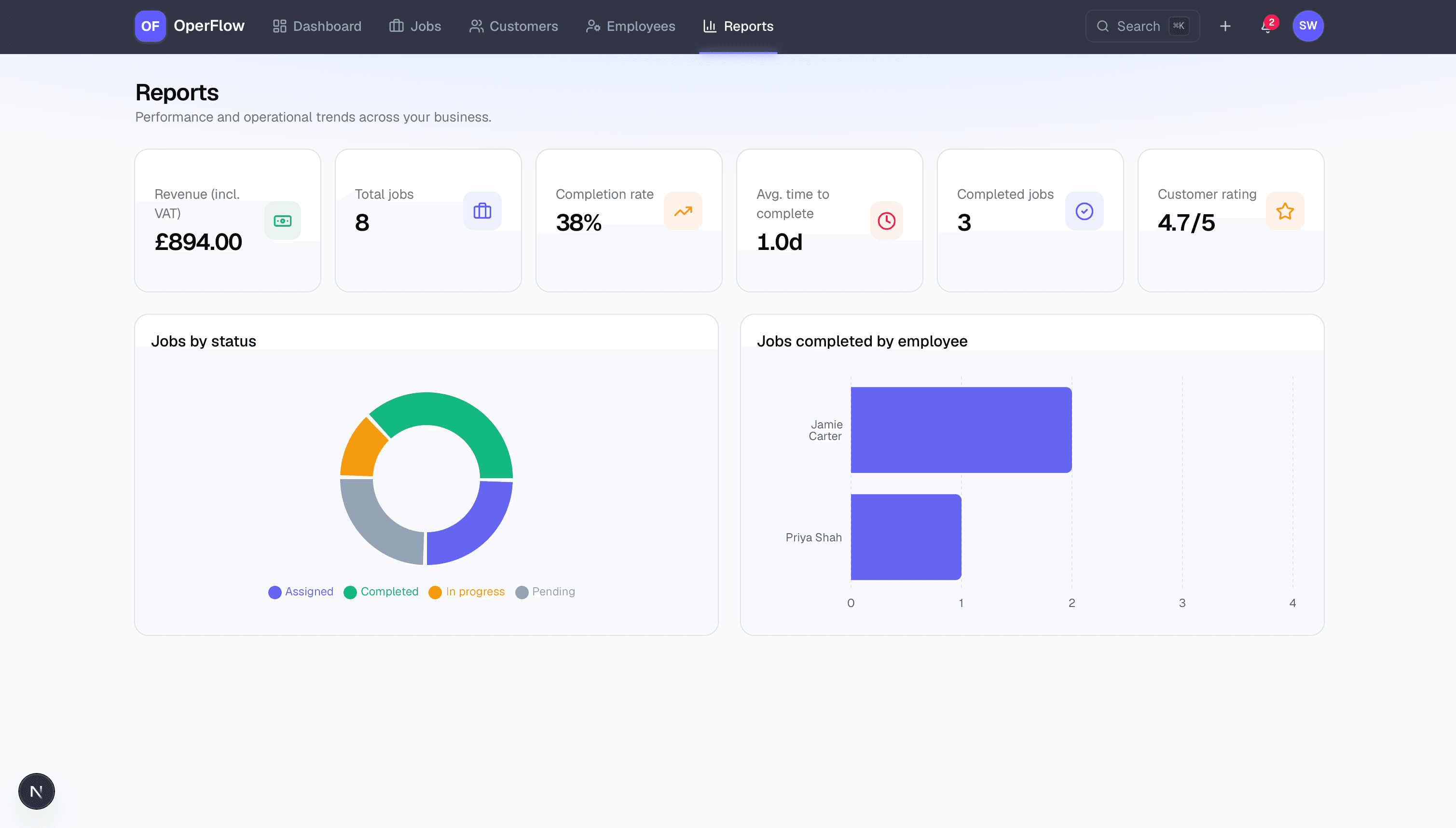
Task: Click the 38% completion rate value
Action: [579, 222]
